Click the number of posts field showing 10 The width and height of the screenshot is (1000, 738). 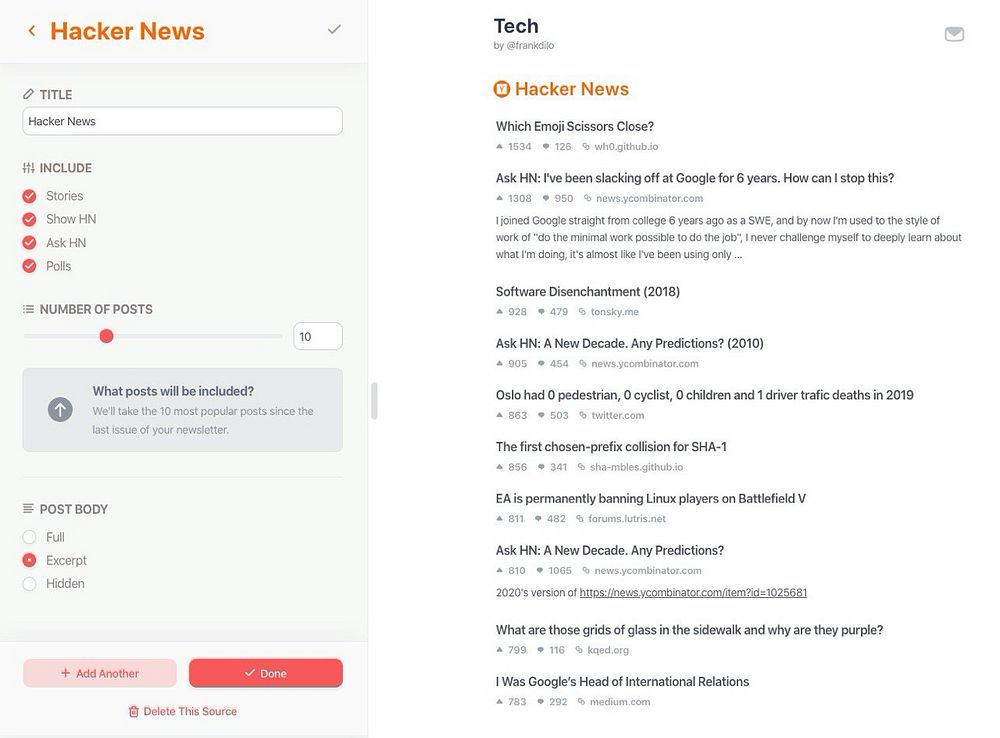pos(318,336)
